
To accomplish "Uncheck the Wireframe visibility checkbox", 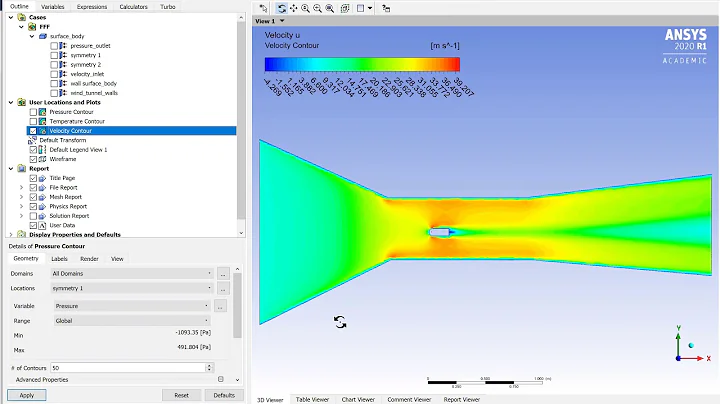I will pyautogui.click(x=33, y=159).
